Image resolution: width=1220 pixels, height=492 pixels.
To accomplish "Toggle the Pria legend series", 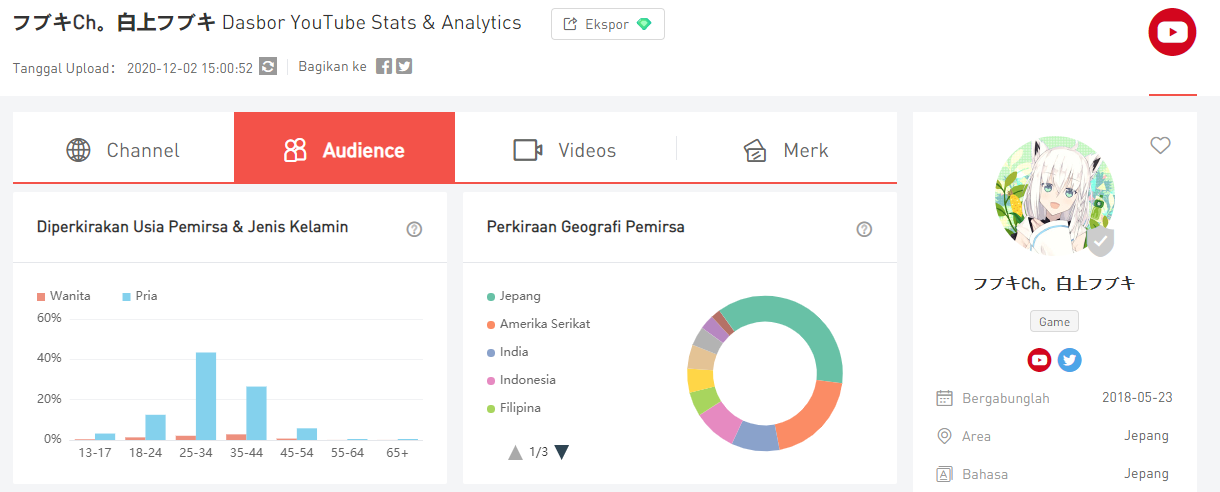I will tap(140, 296).
